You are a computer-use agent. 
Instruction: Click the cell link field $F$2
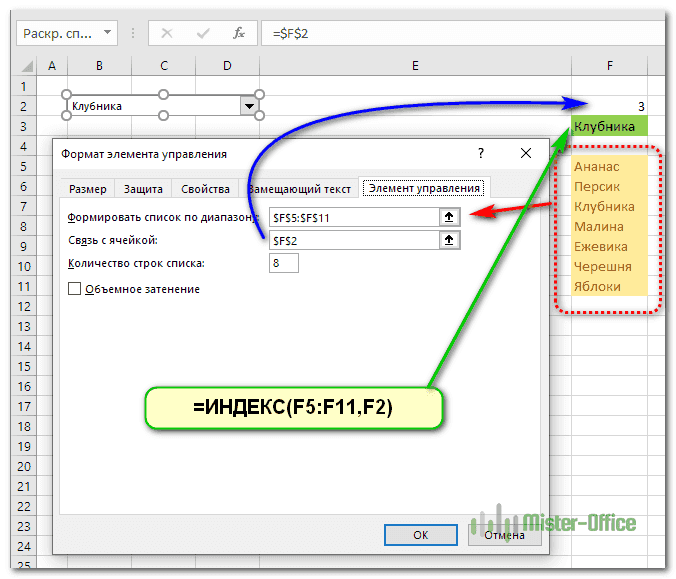pyautogui.click(x=354, y=241)
